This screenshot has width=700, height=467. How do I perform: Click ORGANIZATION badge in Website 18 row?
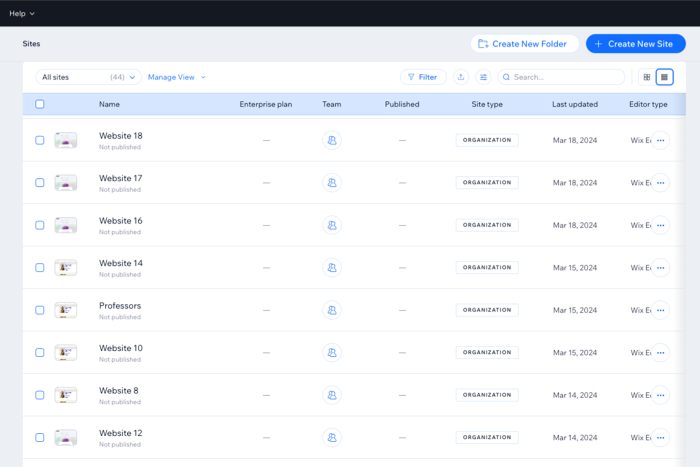click(x=487, y=140)
